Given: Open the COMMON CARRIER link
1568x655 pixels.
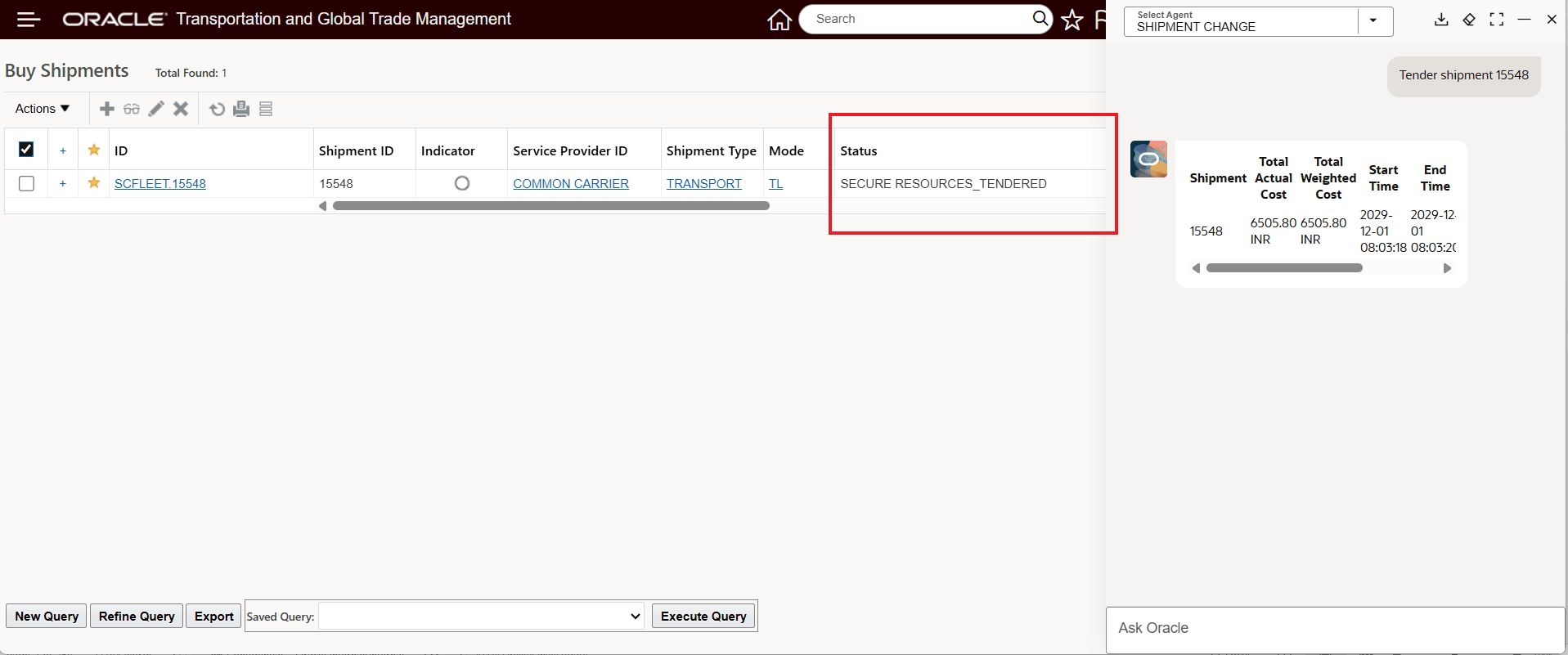Looking at the screenshot, I should pyautogui.click(x=571, y=183).
